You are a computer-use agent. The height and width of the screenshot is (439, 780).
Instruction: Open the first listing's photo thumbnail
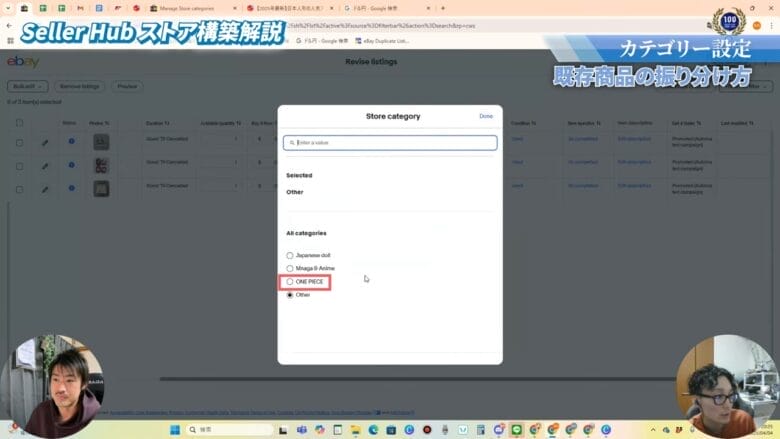click(101, 142)
